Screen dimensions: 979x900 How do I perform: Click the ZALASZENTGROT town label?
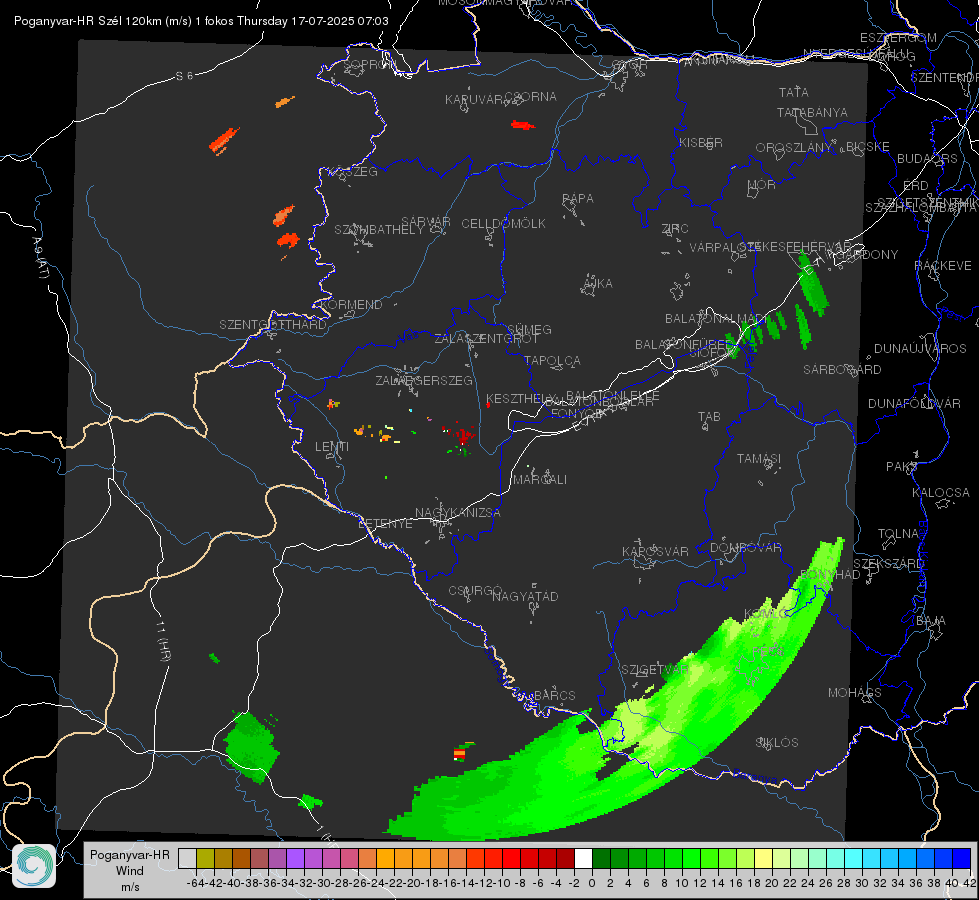(486, 339)
